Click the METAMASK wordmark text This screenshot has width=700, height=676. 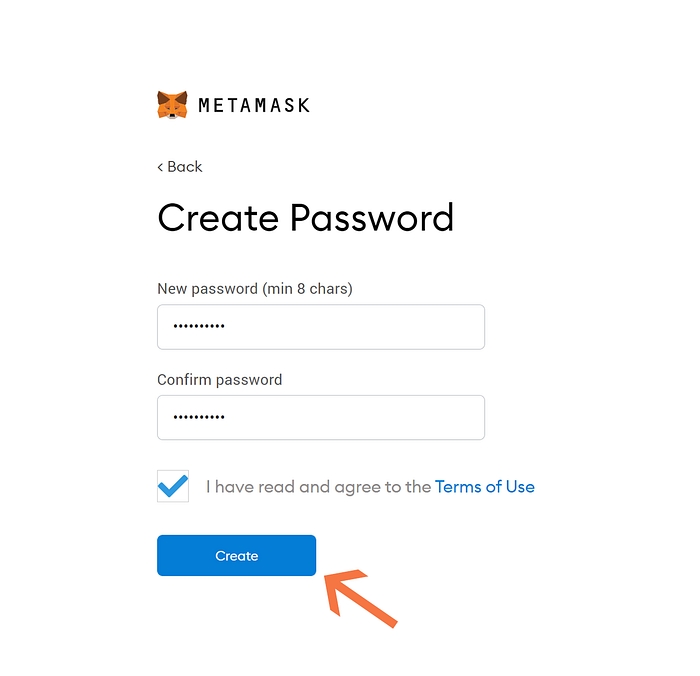[254, 105]
